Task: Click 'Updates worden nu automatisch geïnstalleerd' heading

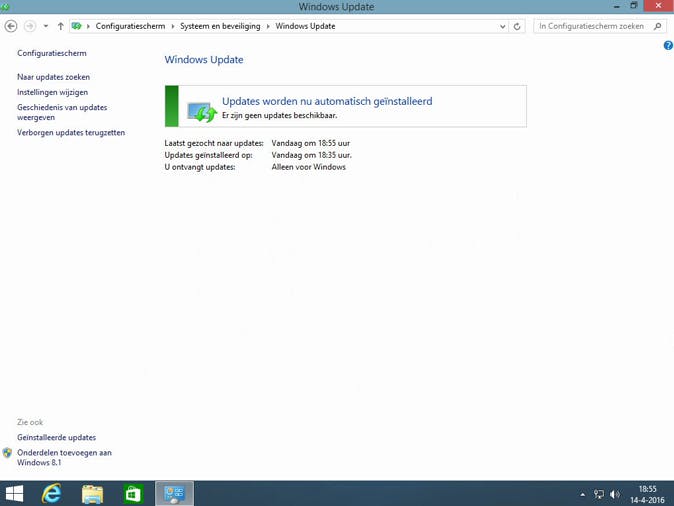Action: coord(327,101)
